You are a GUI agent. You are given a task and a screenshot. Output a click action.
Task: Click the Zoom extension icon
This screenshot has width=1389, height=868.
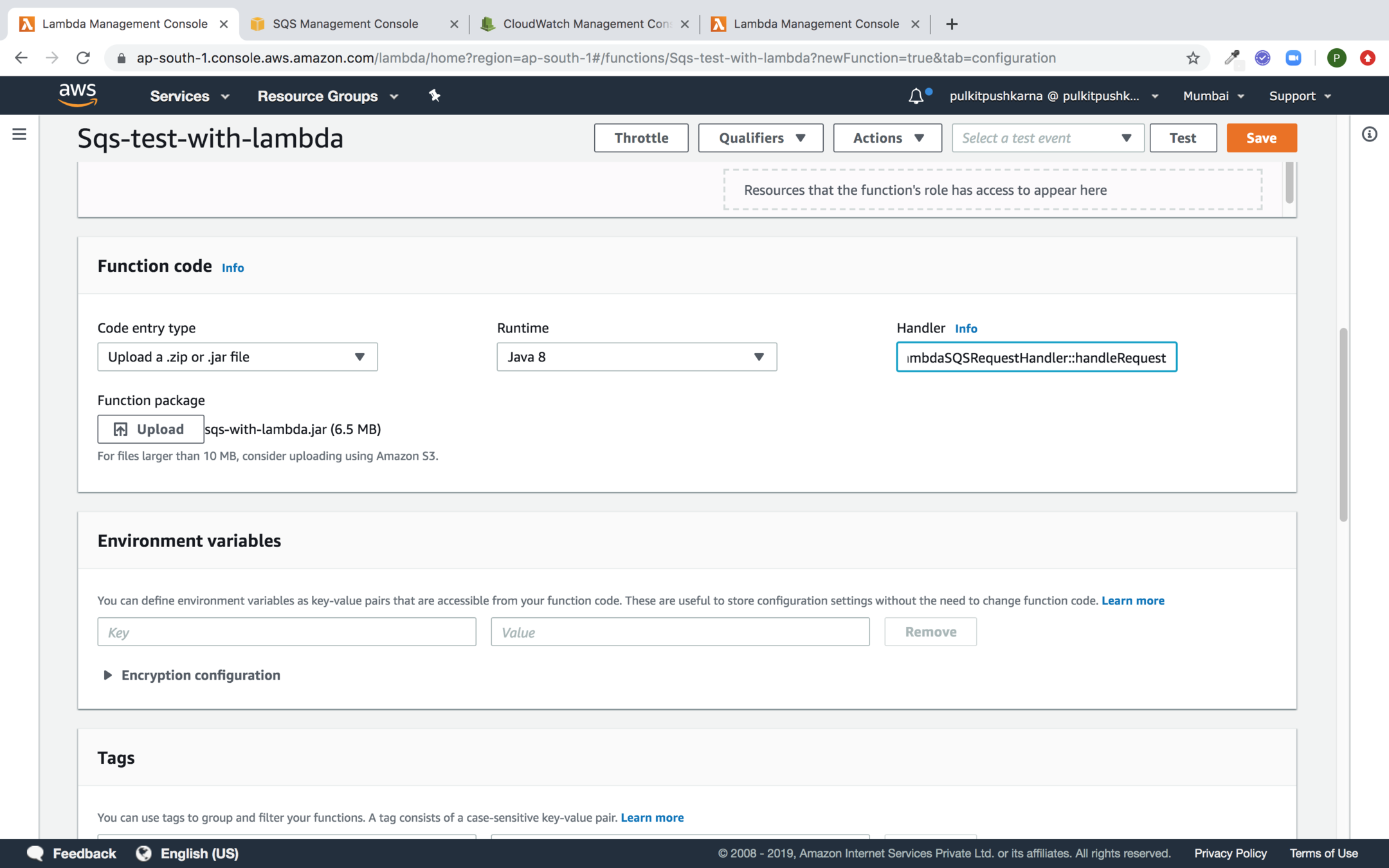pos(1293,58)
